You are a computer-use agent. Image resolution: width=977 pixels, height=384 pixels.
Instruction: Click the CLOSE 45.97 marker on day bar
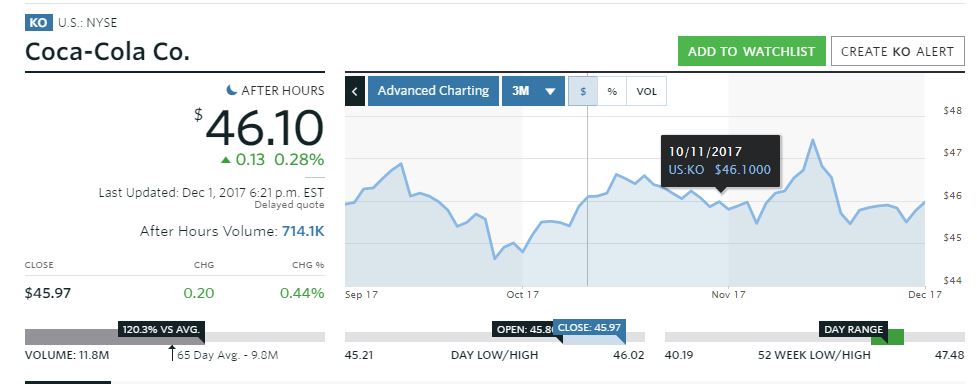coord(589,328)
